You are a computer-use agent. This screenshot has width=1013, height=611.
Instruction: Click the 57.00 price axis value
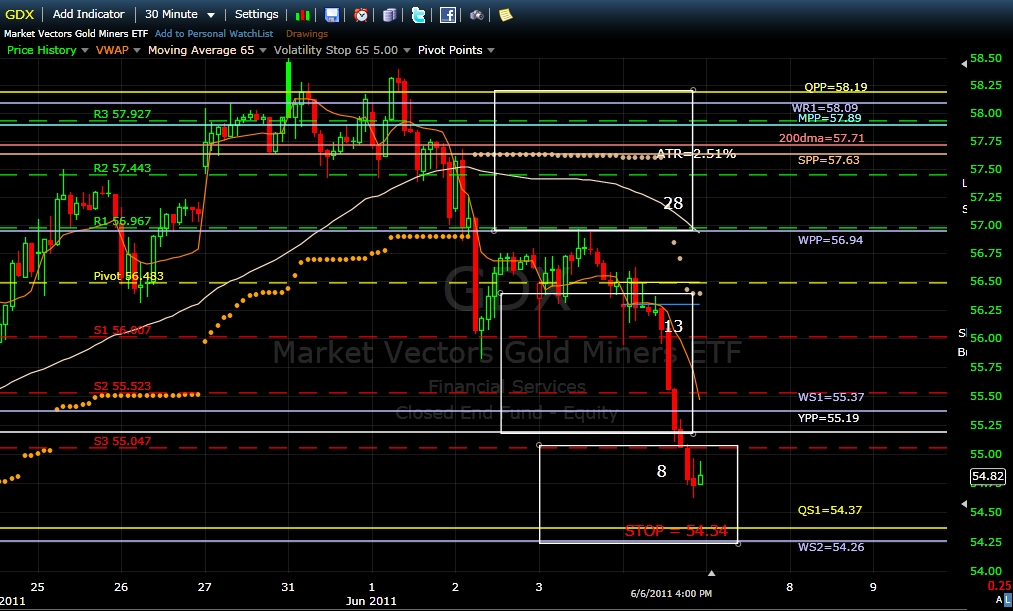(x=986, y=225)
